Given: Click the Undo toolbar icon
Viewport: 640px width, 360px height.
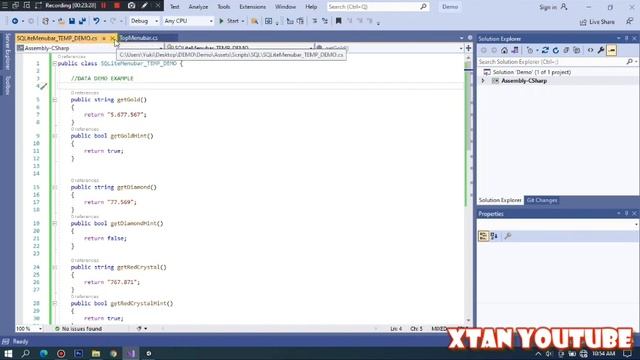Looking at the screenshot, I should click(x=96, y=21).
